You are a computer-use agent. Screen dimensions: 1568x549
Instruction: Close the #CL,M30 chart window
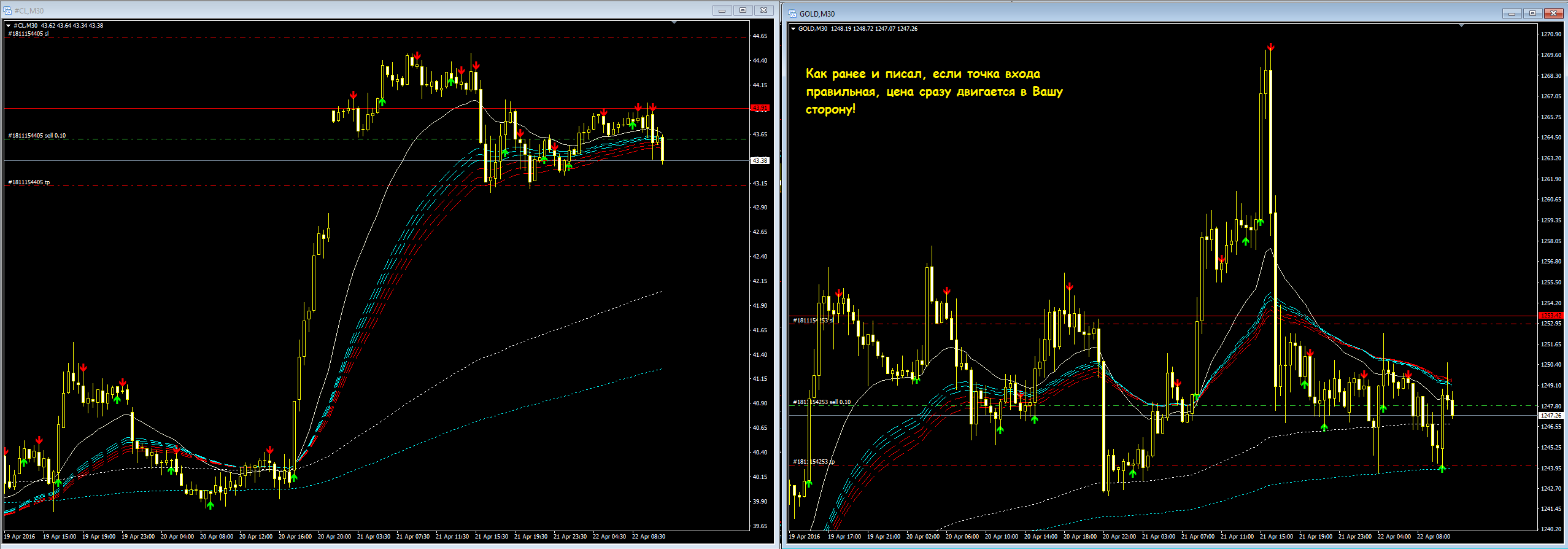coord(763,10)
